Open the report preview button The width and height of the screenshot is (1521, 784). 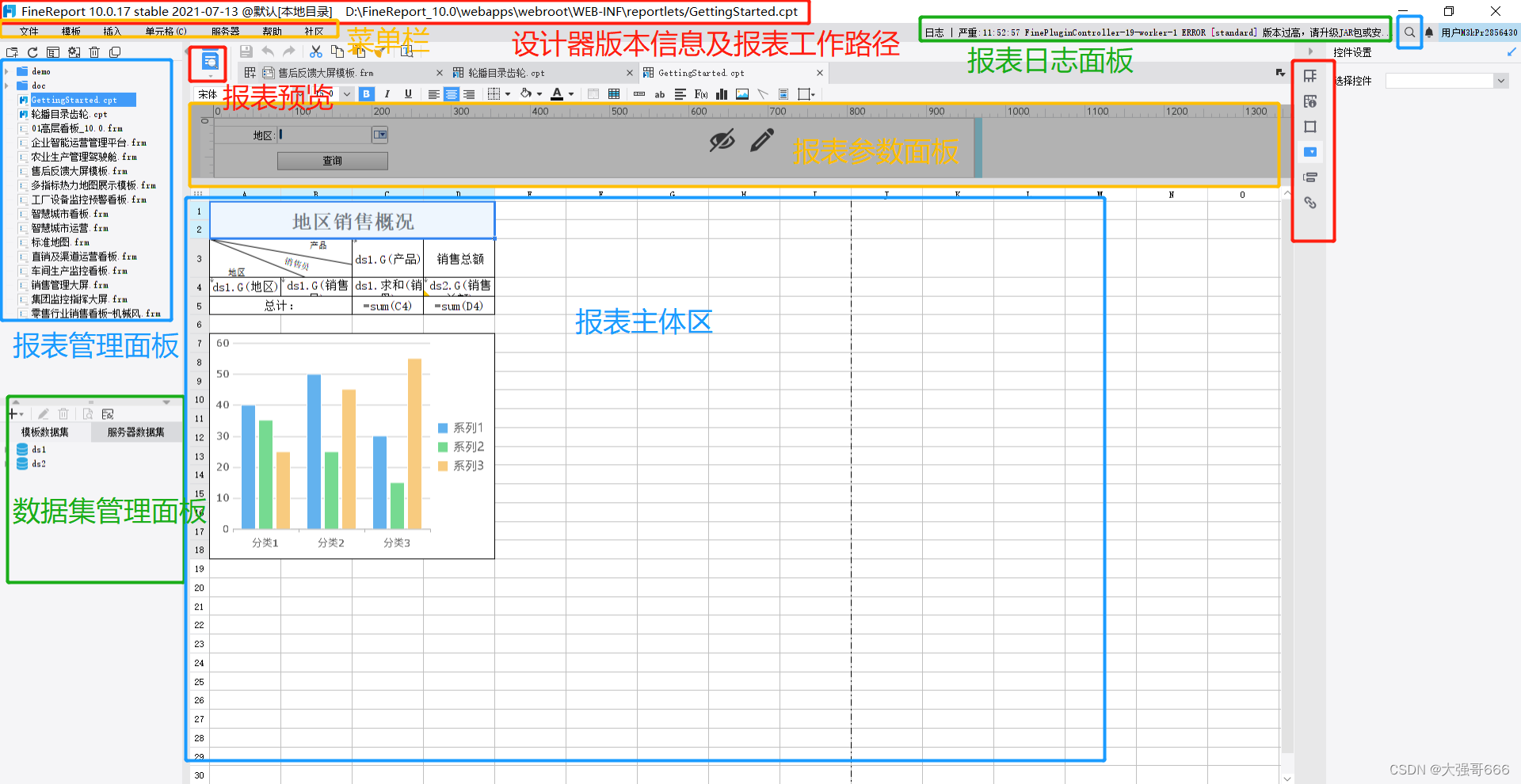210,61
